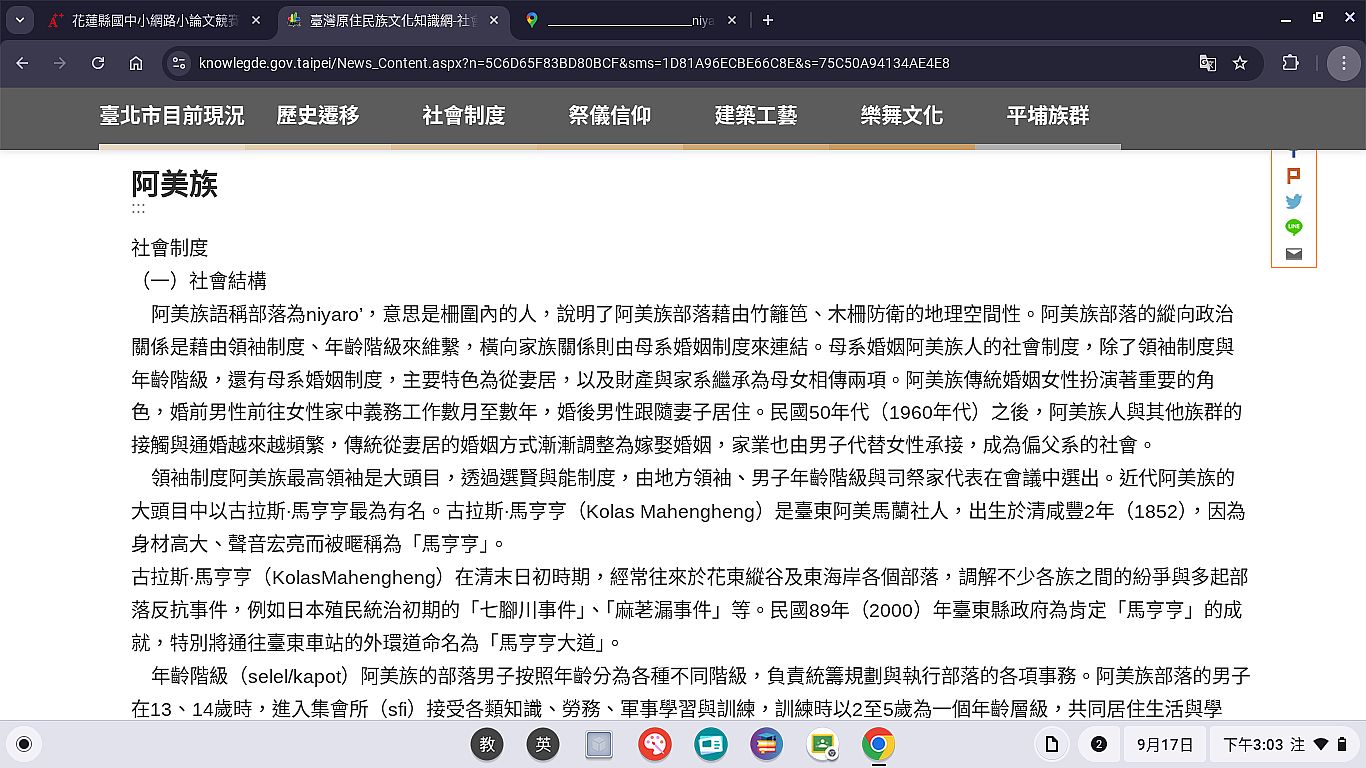The height and width of the screenshot is (768, 1366).
Task: Open Chrome three-dot menu
Action: click(1343, 63)
